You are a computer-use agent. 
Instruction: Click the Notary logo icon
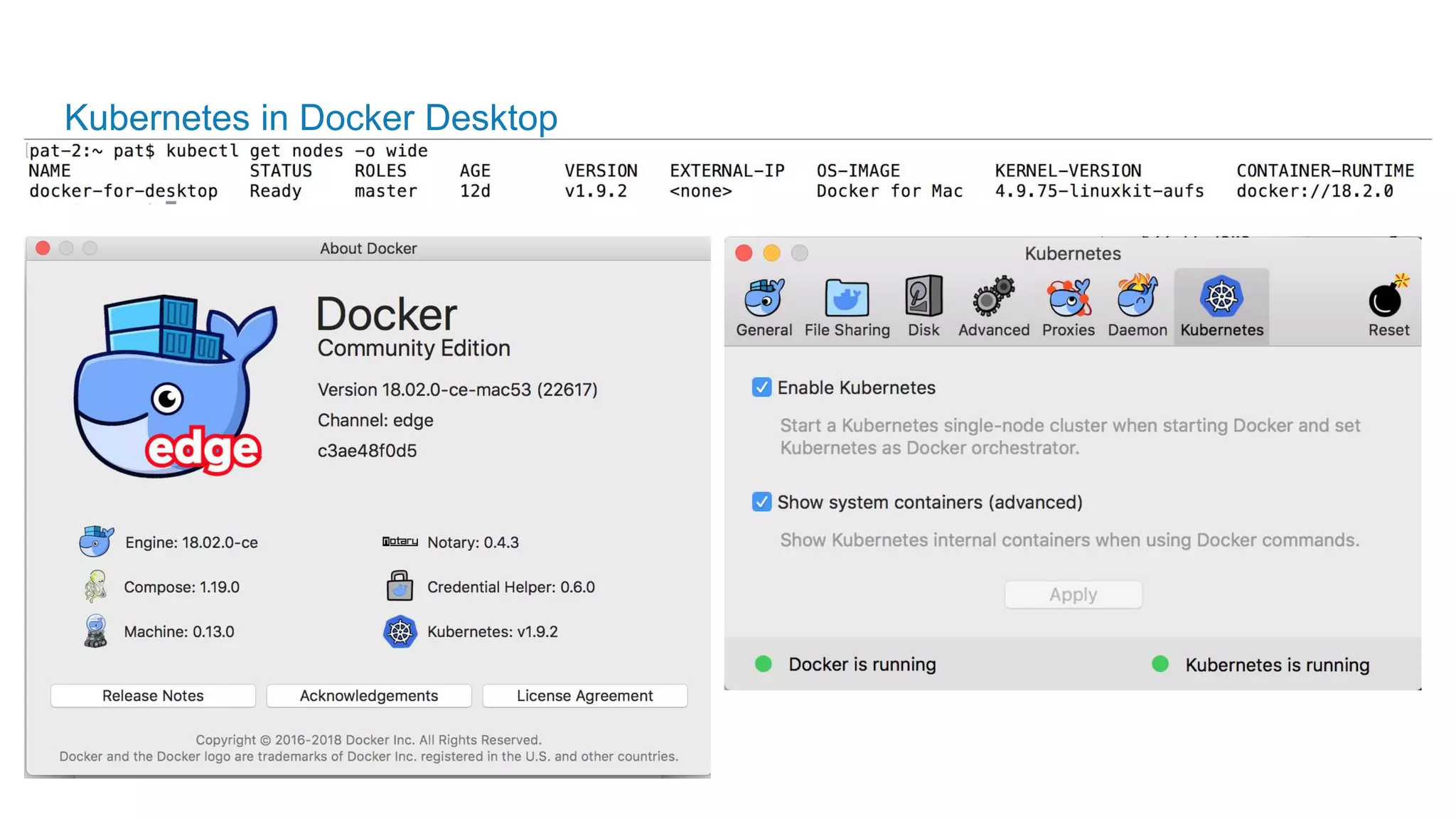(x=400, y=542)
